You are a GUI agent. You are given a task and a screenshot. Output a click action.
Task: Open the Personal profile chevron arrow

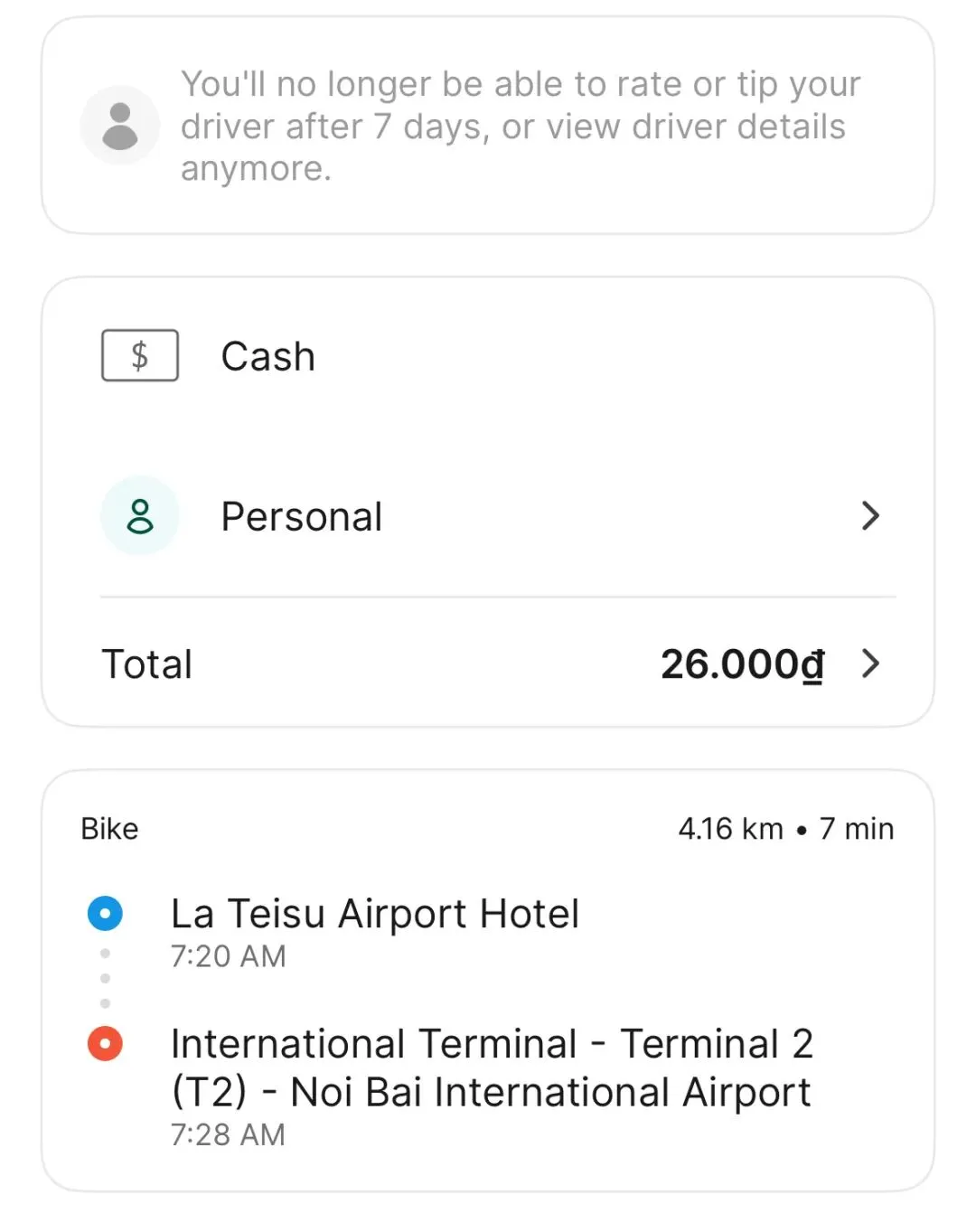tap(869, 516)
